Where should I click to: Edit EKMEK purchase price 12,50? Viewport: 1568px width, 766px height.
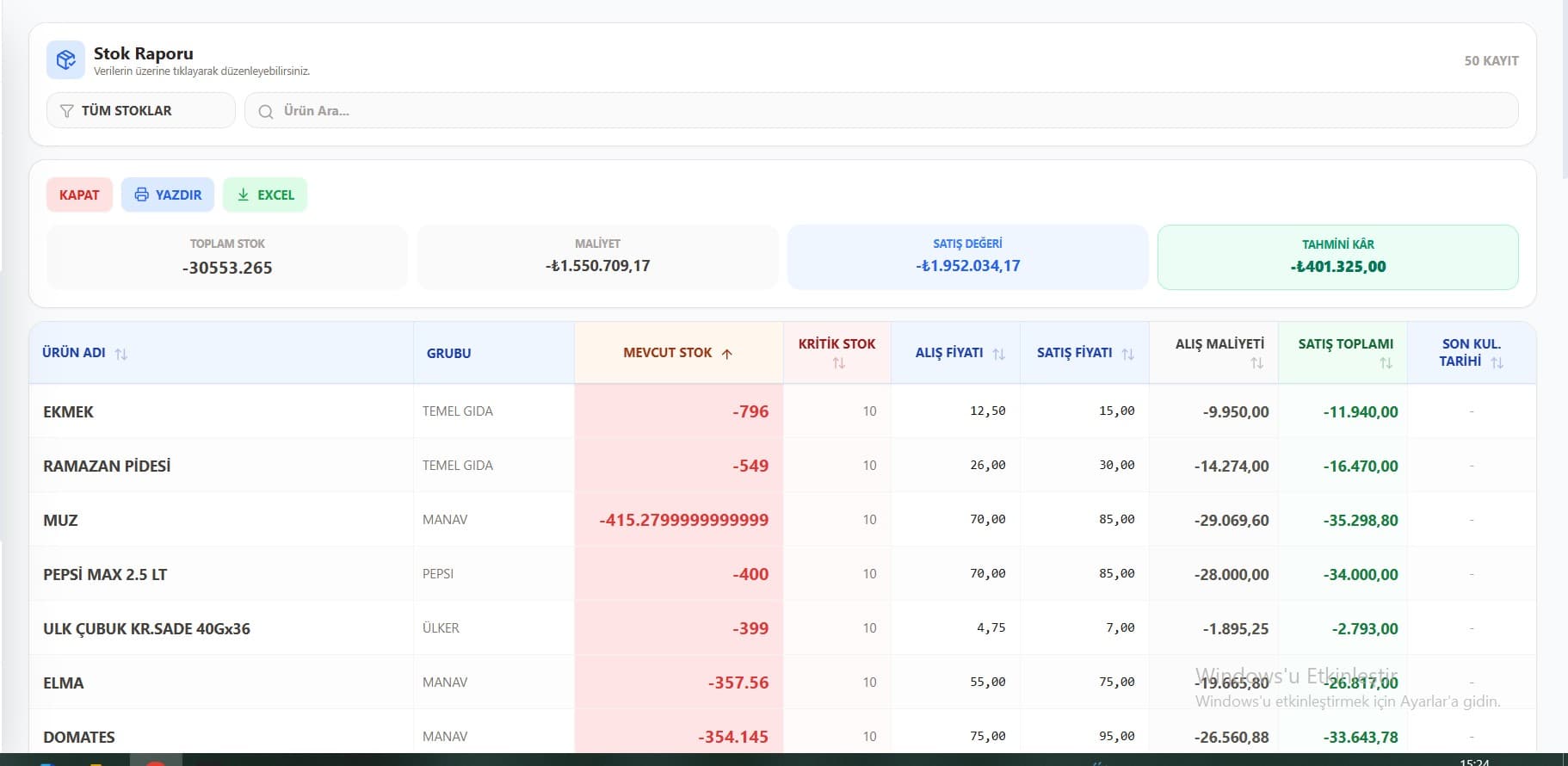click(x=988, y=411)
